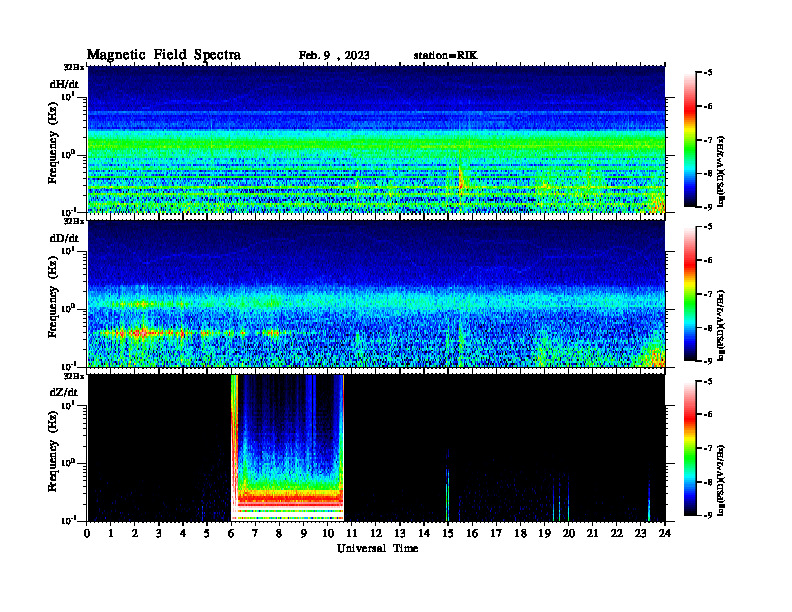792x612 pixels.
Task: Click the hour 18 tick label on time axis
Action: (x=520, y=534)
